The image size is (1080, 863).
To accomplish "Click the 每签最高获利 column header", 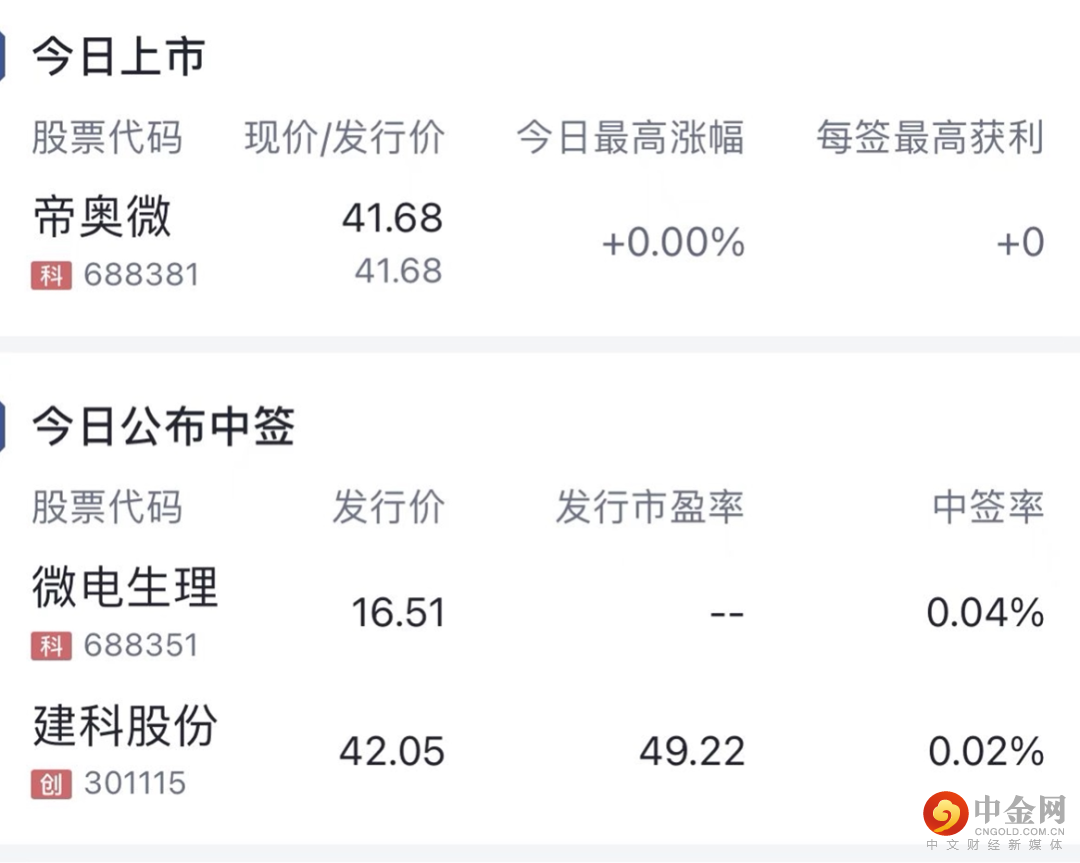I will click(x=930, y=138).
